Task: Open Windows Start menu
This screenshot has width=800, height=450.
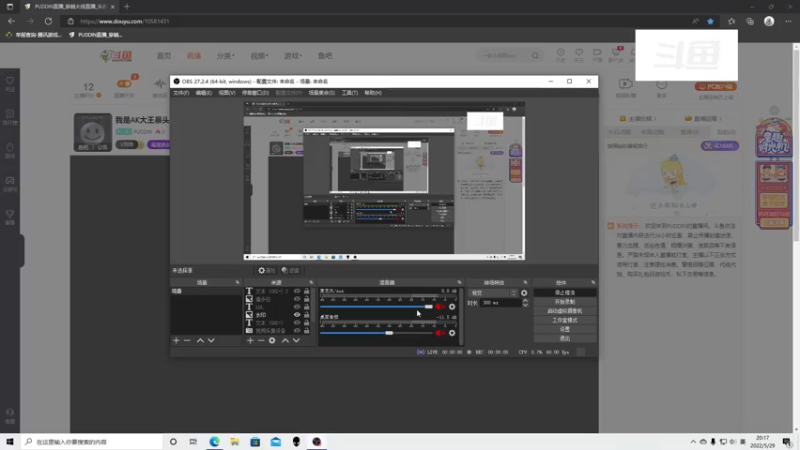Action: (10, 441)
